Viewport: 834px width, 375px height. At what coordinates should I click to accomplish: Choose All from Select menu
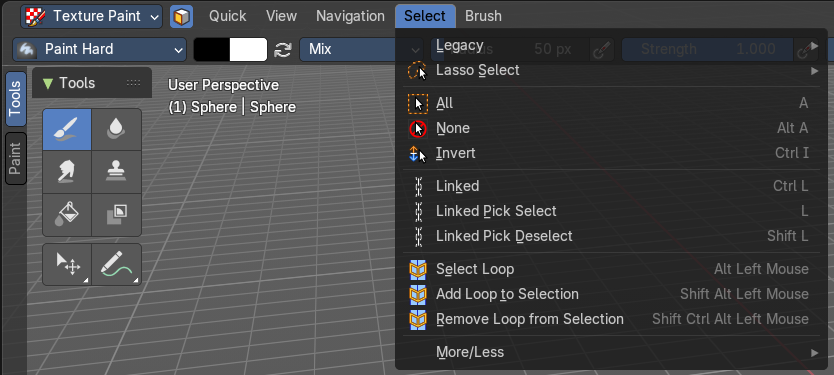pyautogui.click(x=612, y=103)
